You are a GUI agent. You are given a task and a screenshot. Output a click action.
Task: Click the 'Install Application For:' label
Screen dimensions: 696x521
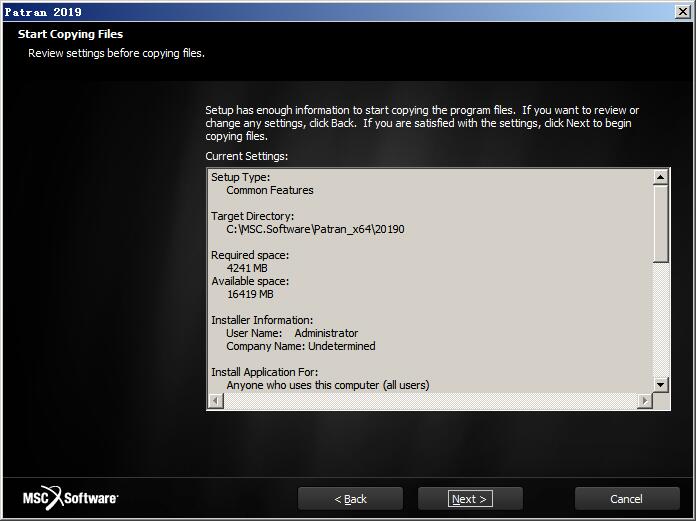pos(265,372)
